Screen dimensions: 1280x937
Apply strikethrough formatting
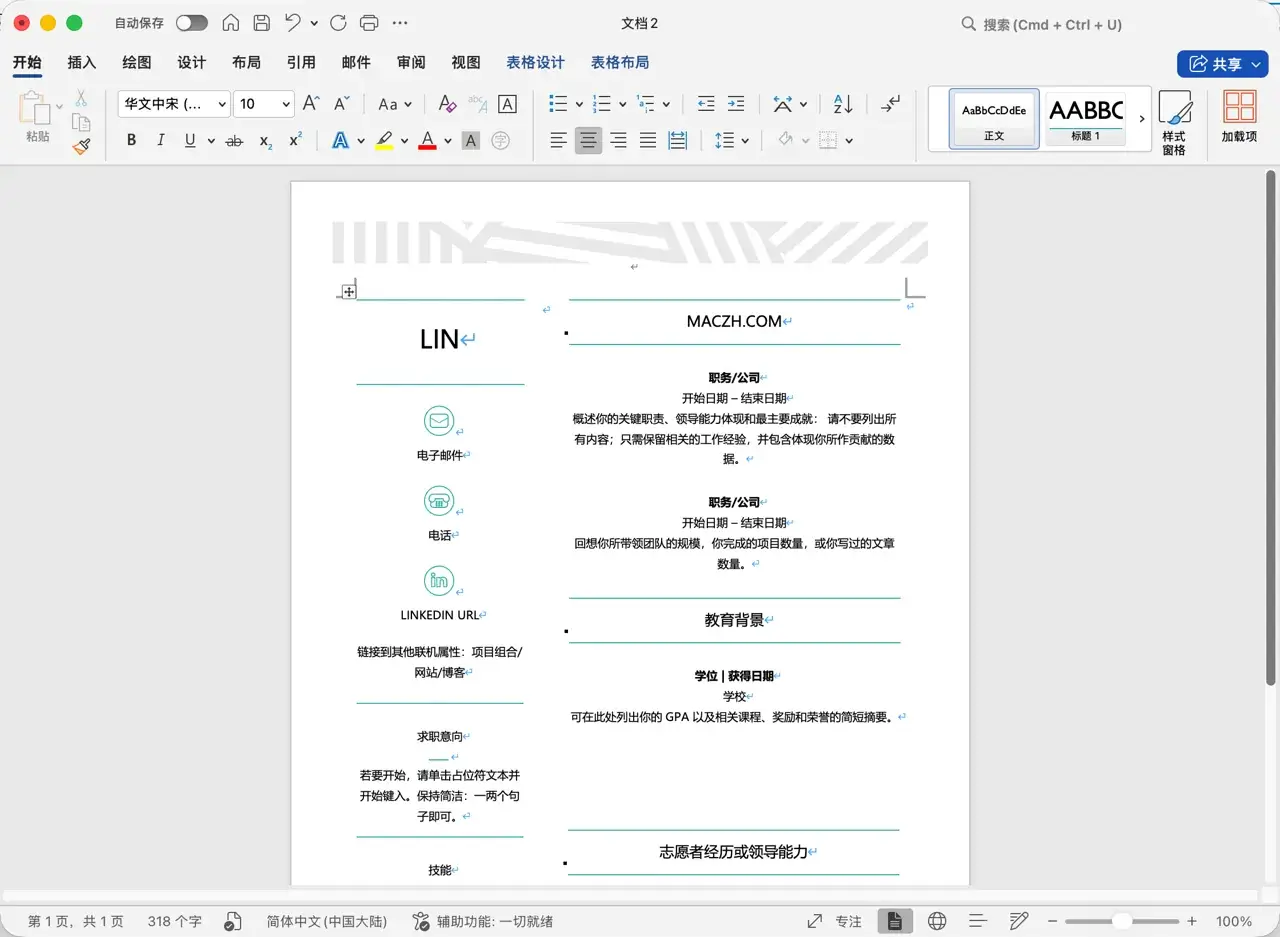point(234,140)
